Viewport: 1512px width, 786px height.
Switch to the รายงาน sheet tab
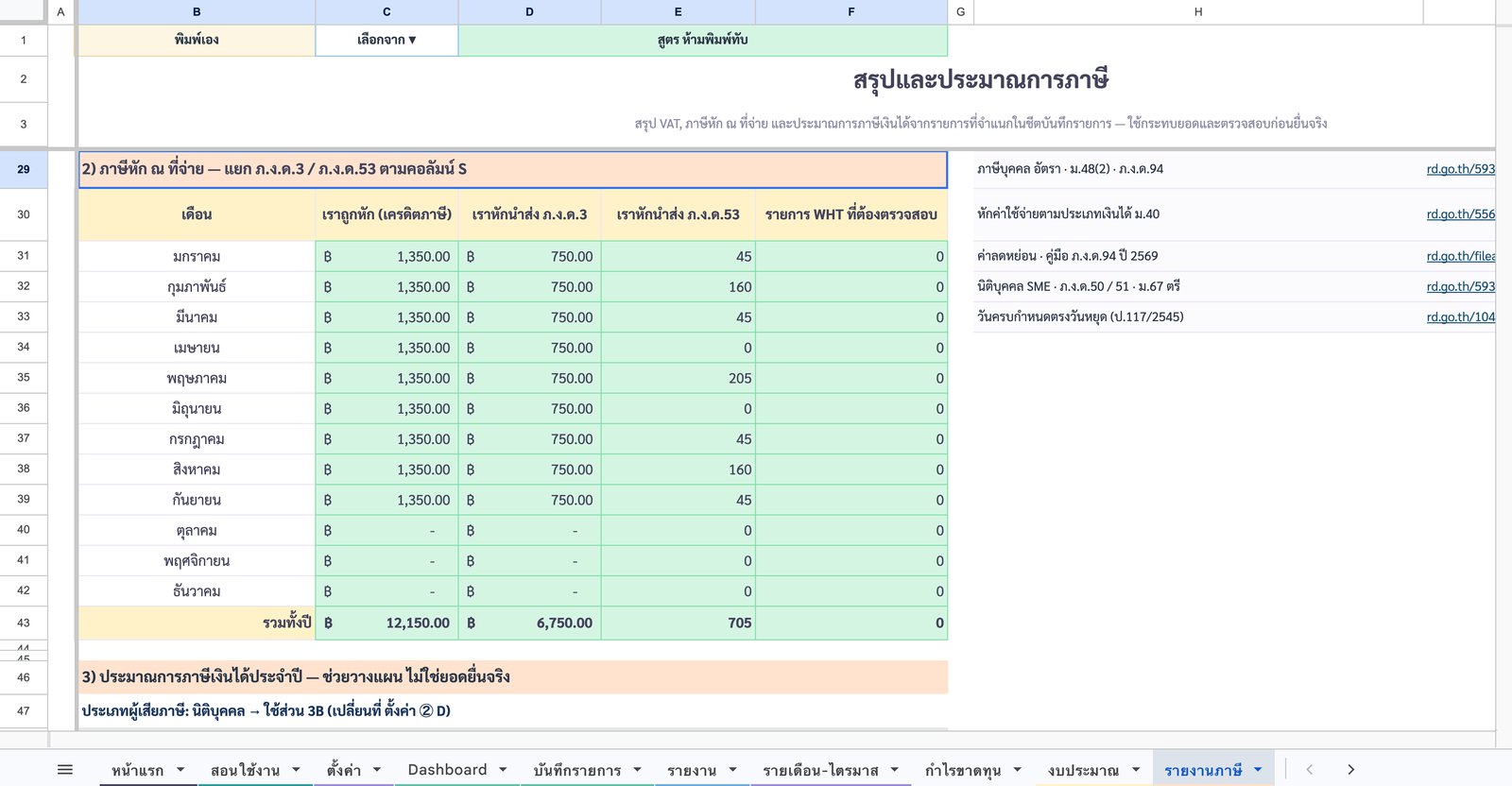pos(692,770)
